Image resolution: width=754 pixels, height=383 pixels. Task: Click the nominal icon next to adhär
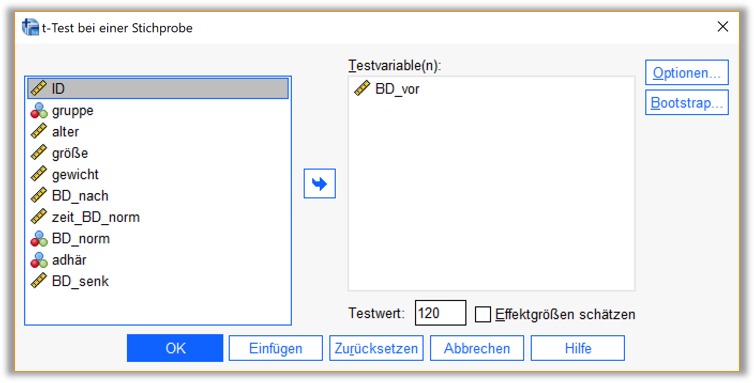coord(39,259)
